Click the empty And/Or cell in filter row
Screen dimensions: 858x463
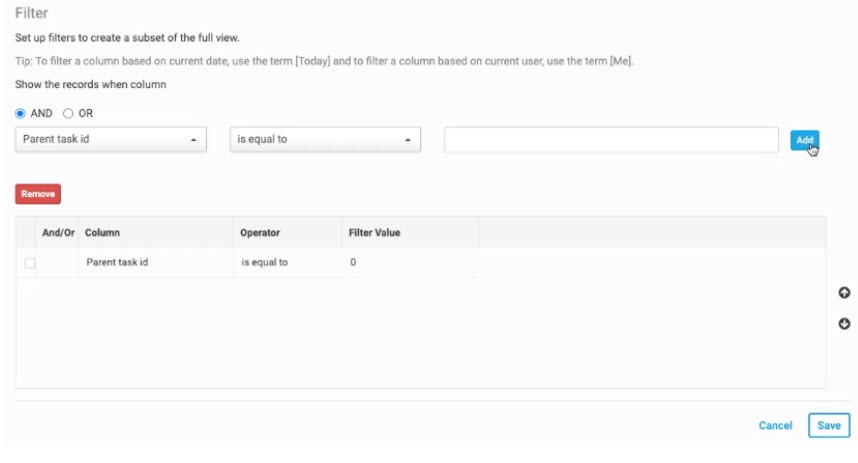[58, 263]
